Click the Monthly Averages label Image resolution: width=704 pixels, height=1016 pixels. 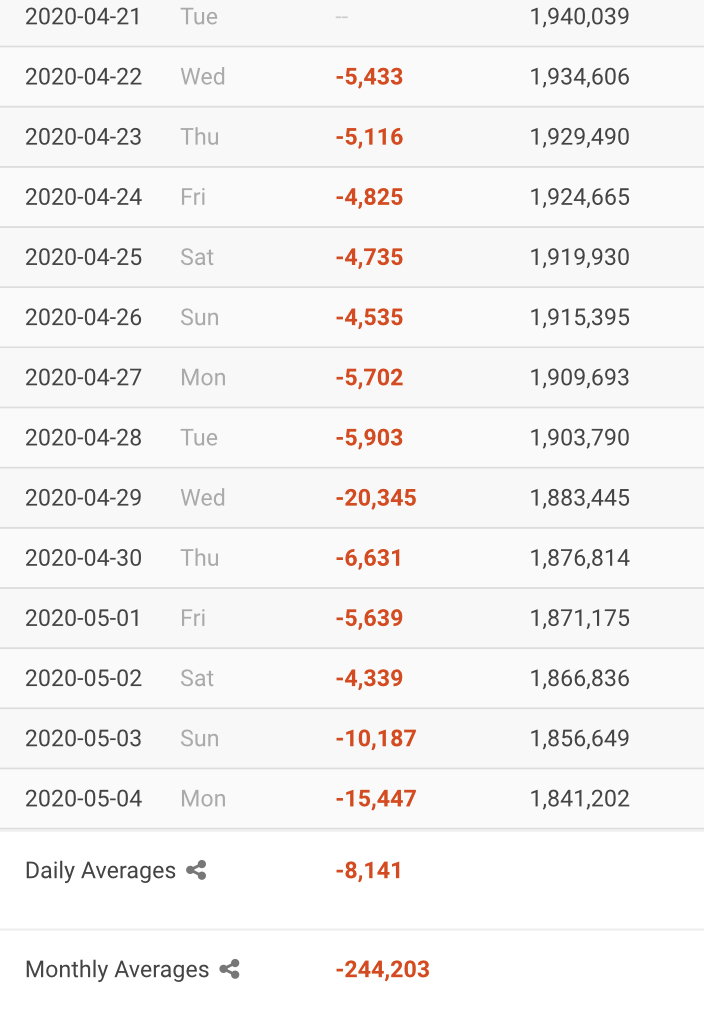(117, 969)
